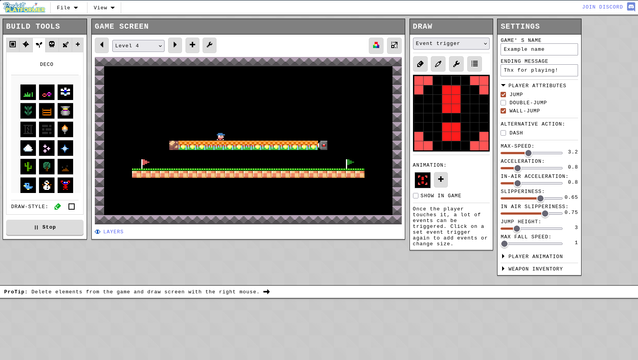The image size is (638, 360).
Task: Pick the blue bird deco tile
Action: (x=28, y=185)
